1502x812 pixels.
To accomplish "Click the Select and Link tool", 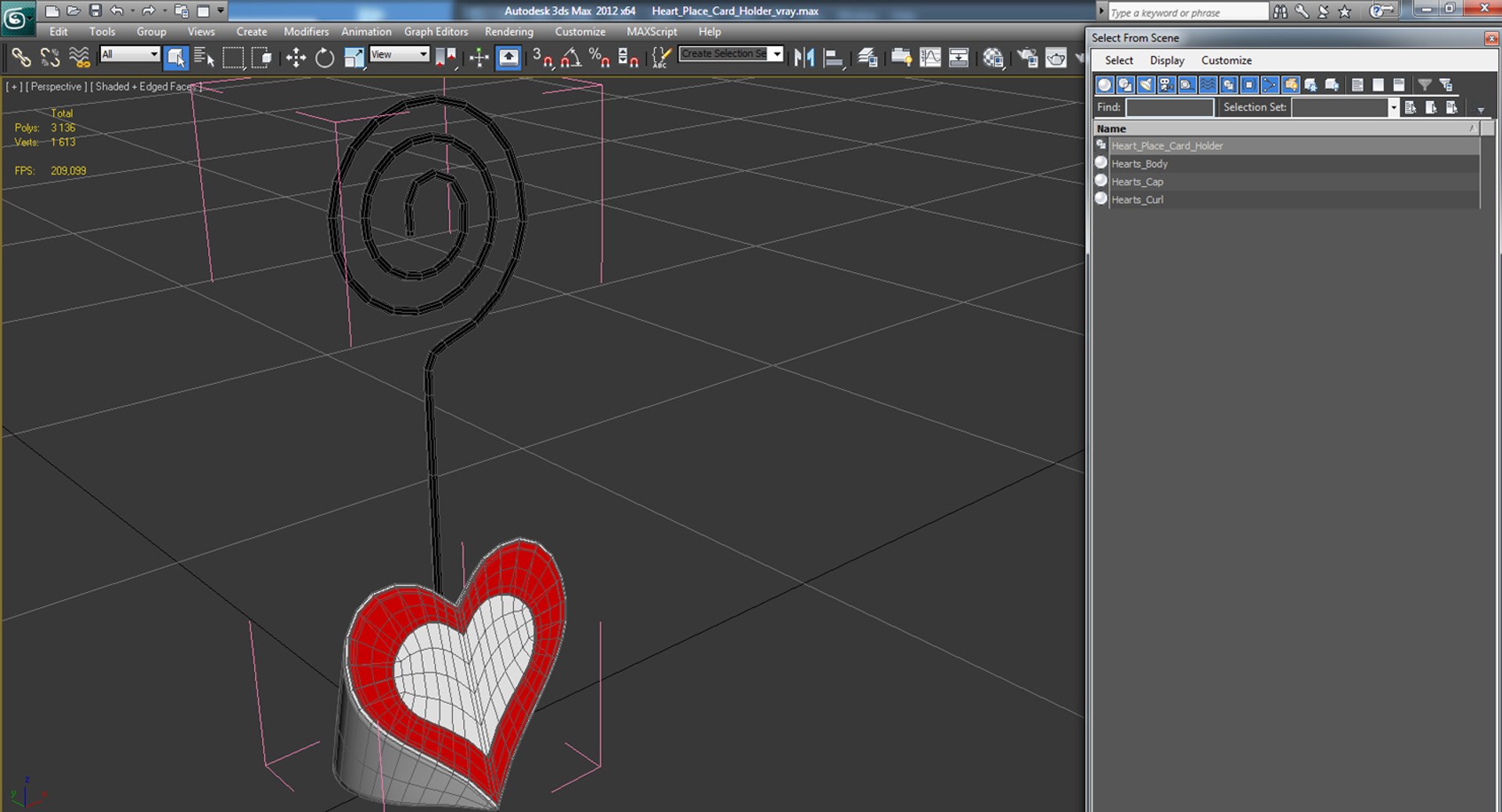I will 21,57.
